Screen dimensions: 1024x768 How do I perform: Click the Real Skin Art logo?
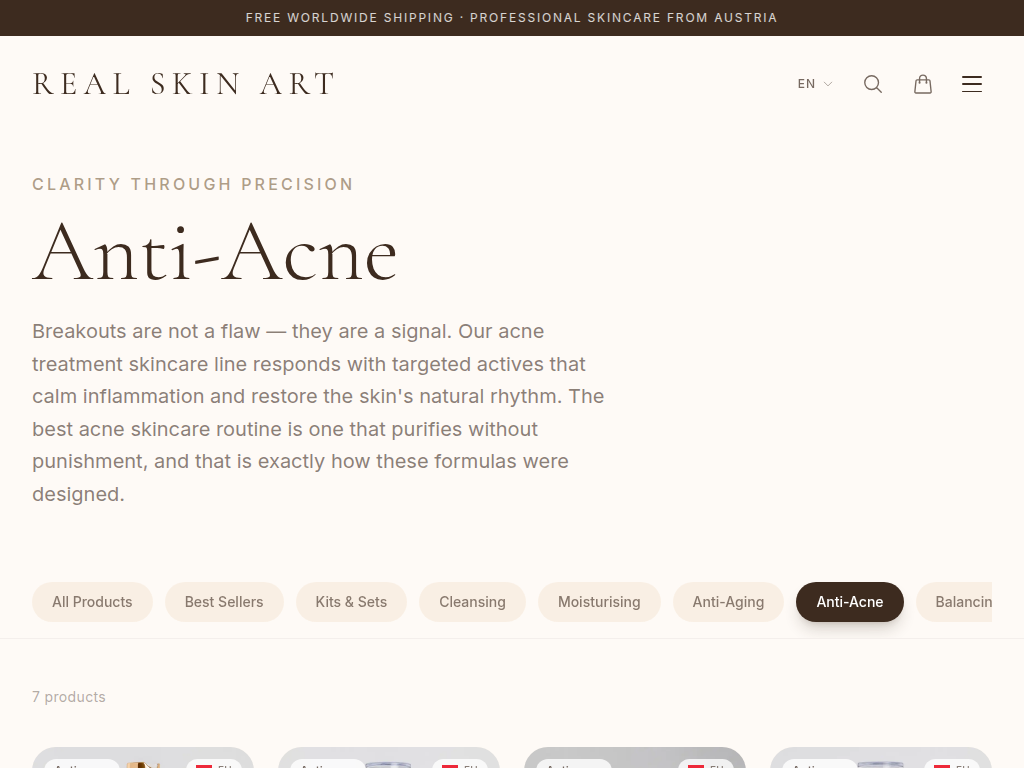click(184, 84)
